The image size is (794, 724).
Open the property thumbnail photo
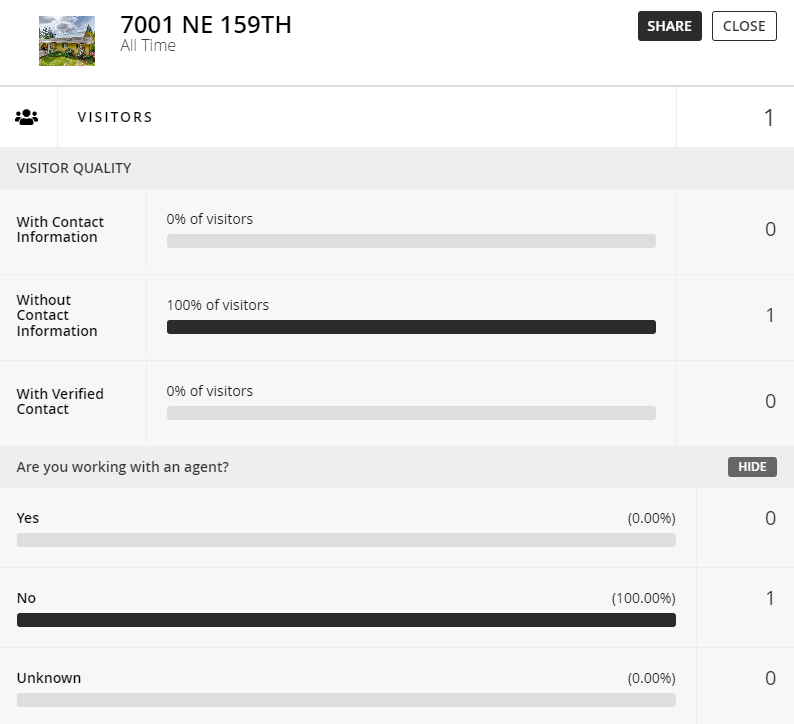tap(67, 41)
